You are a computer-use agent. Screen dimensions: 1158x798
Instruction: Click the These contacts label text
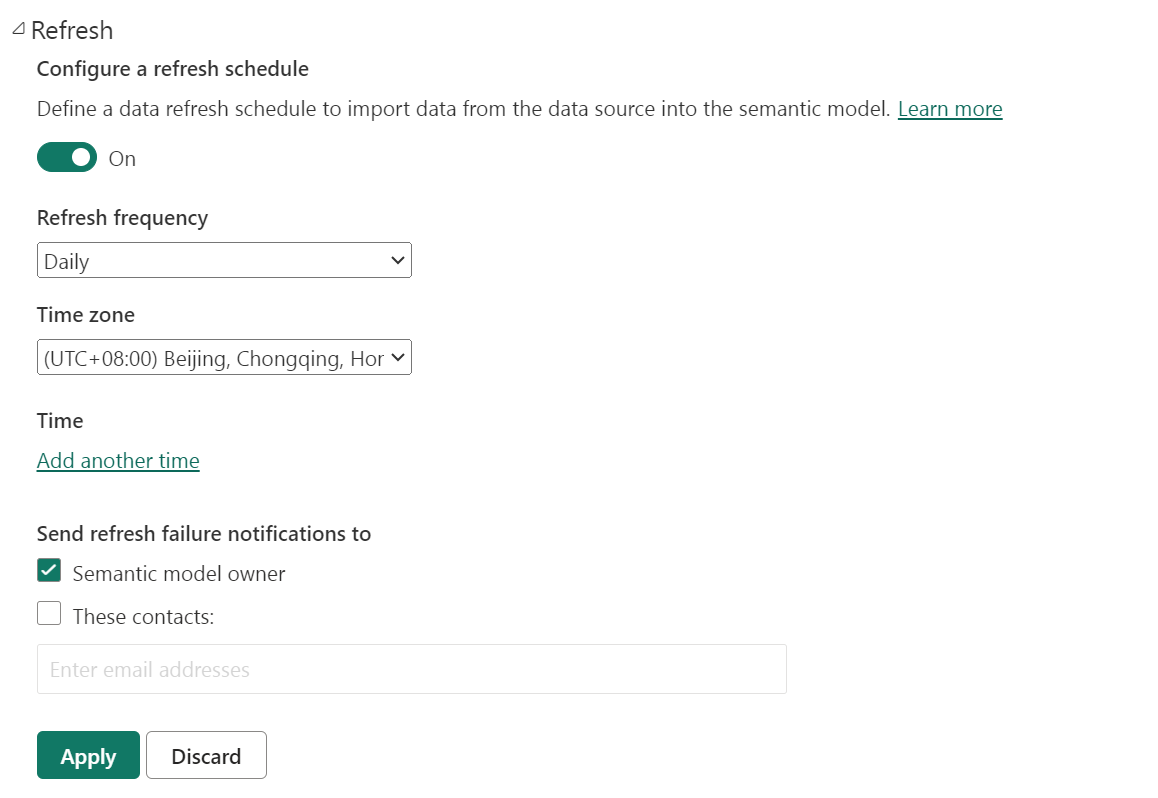pos(143,617)
